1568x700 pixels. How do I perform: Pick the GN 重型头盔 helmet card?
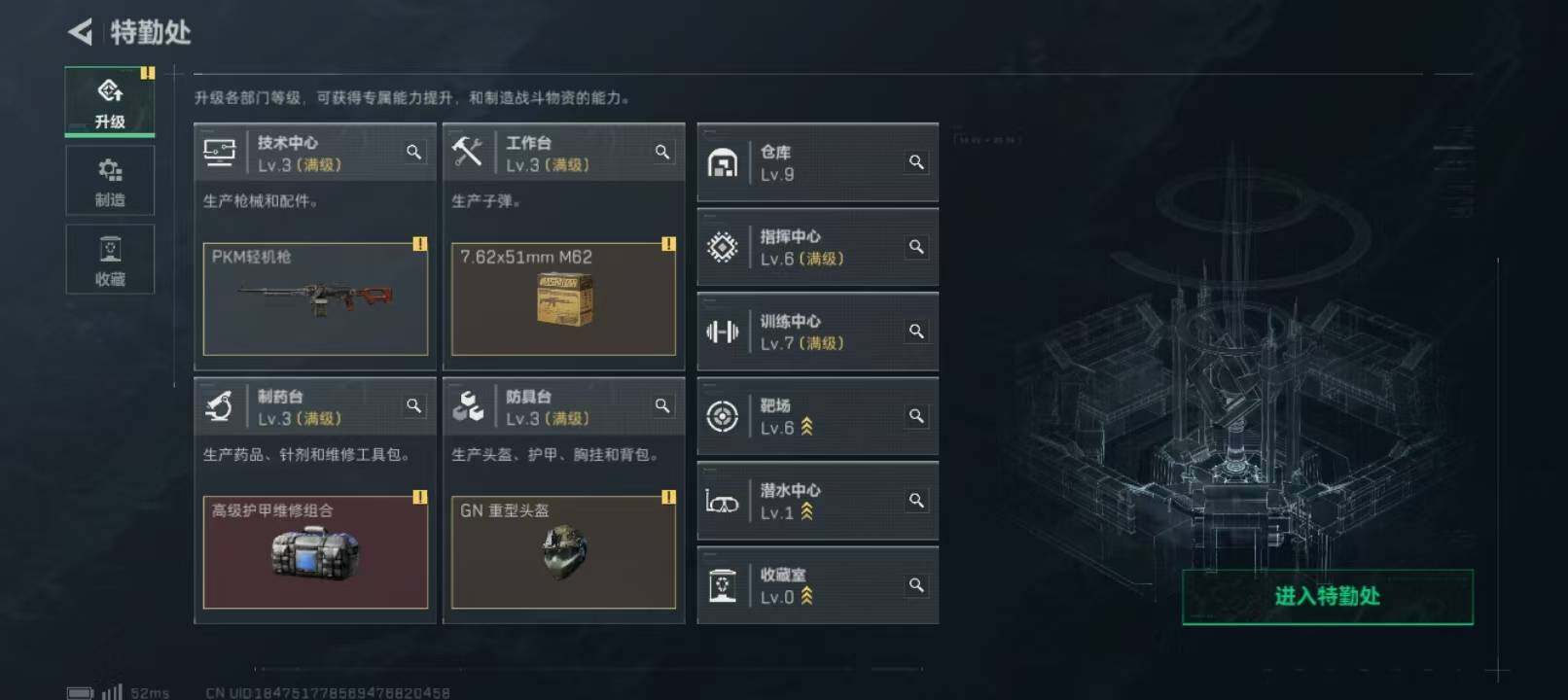[563, 552]
